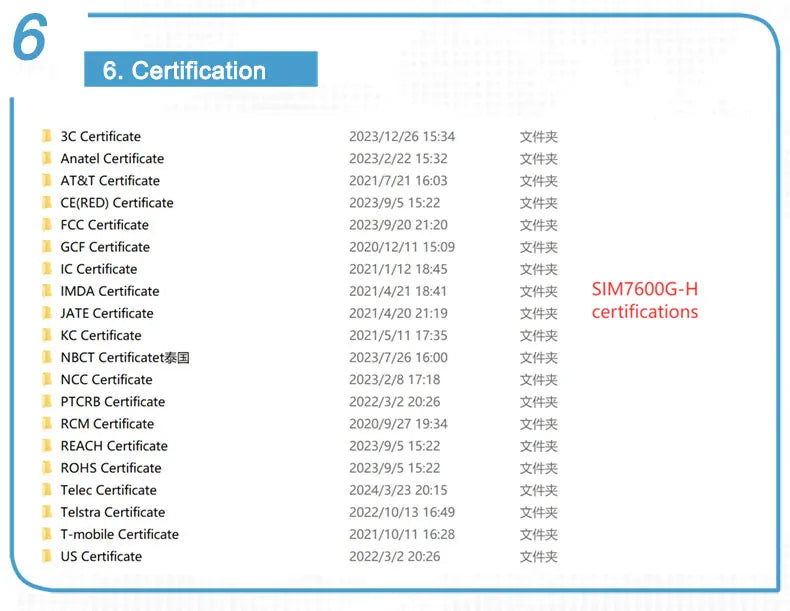Click the date 2020/9/27 19:34

(x=398, y=424)
